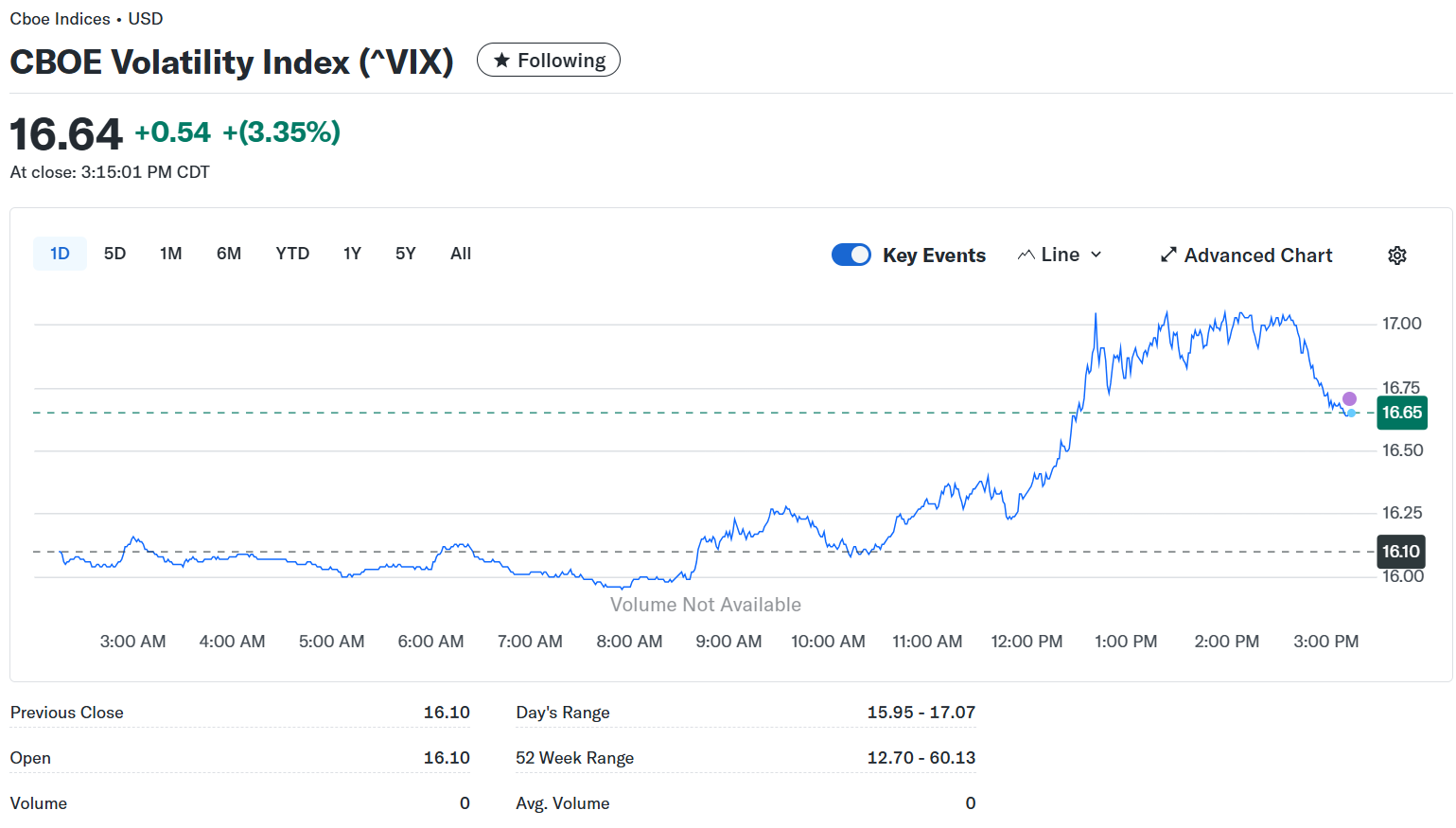Click the Following button label
Screen dimensions: 1456x828
click(x=561, y=61)
